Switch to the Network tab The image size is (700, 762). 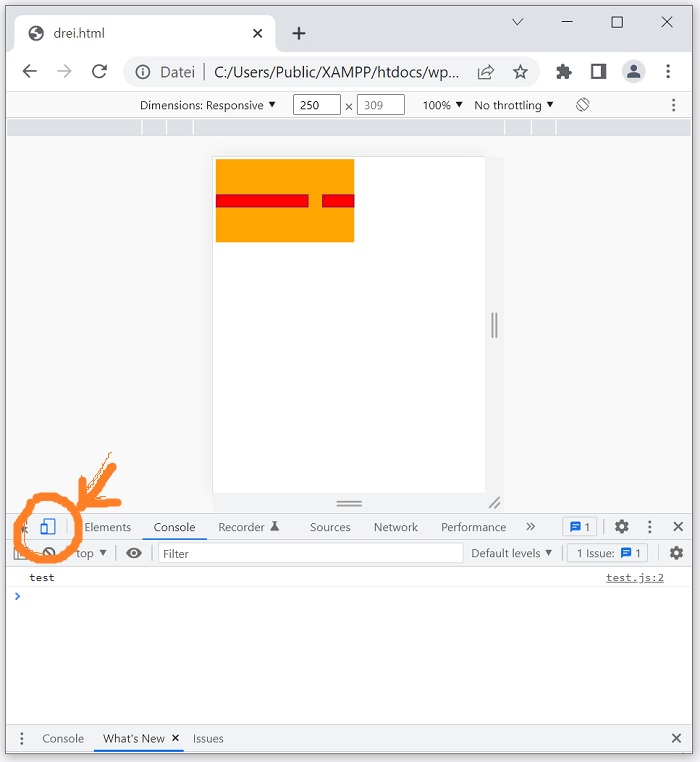point(396,527)
